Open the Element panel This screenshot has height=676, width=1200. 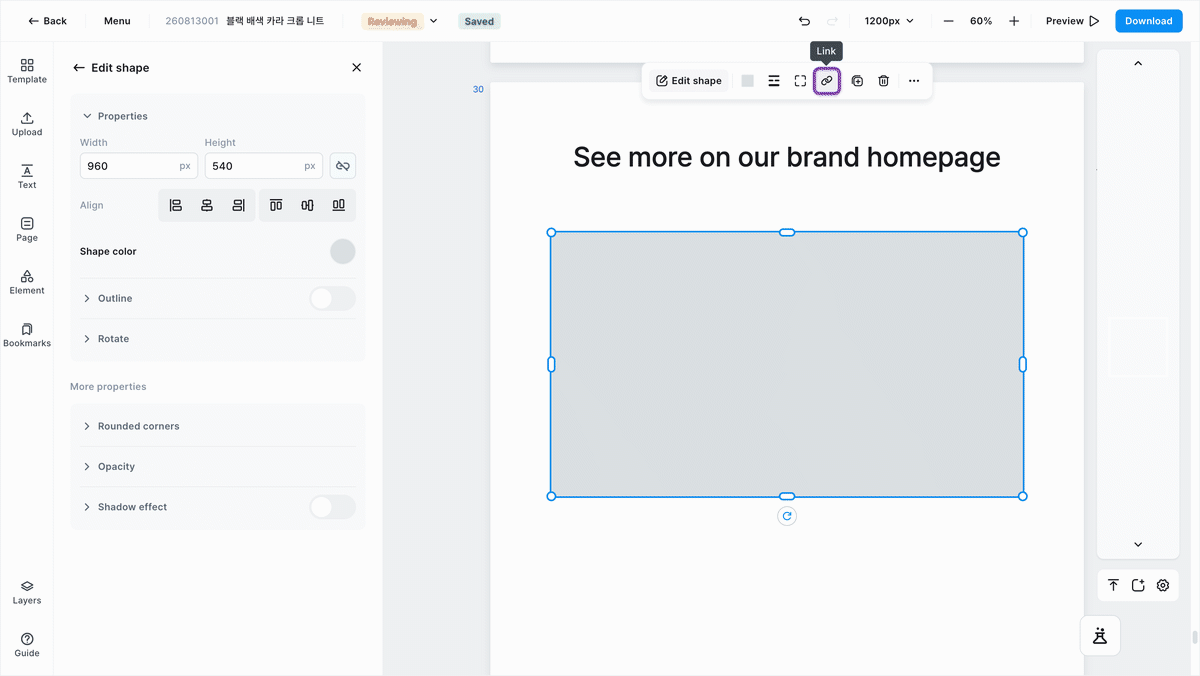click(27, 282)
